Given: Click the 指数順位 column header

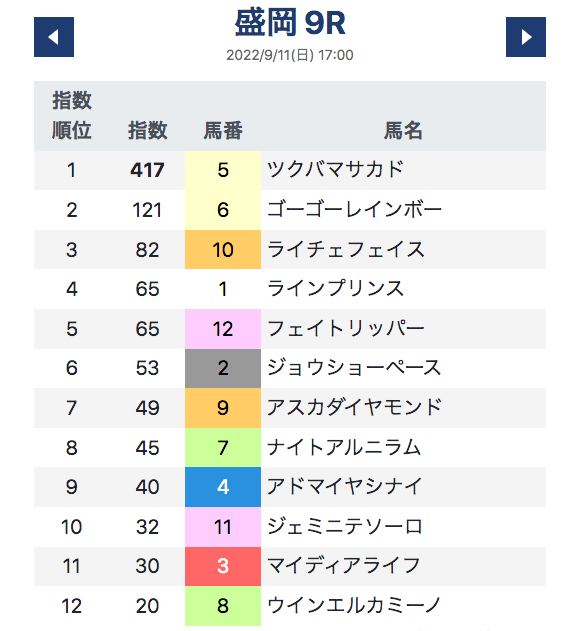Looking at the screenshot, I should click(x=72, y=115).
